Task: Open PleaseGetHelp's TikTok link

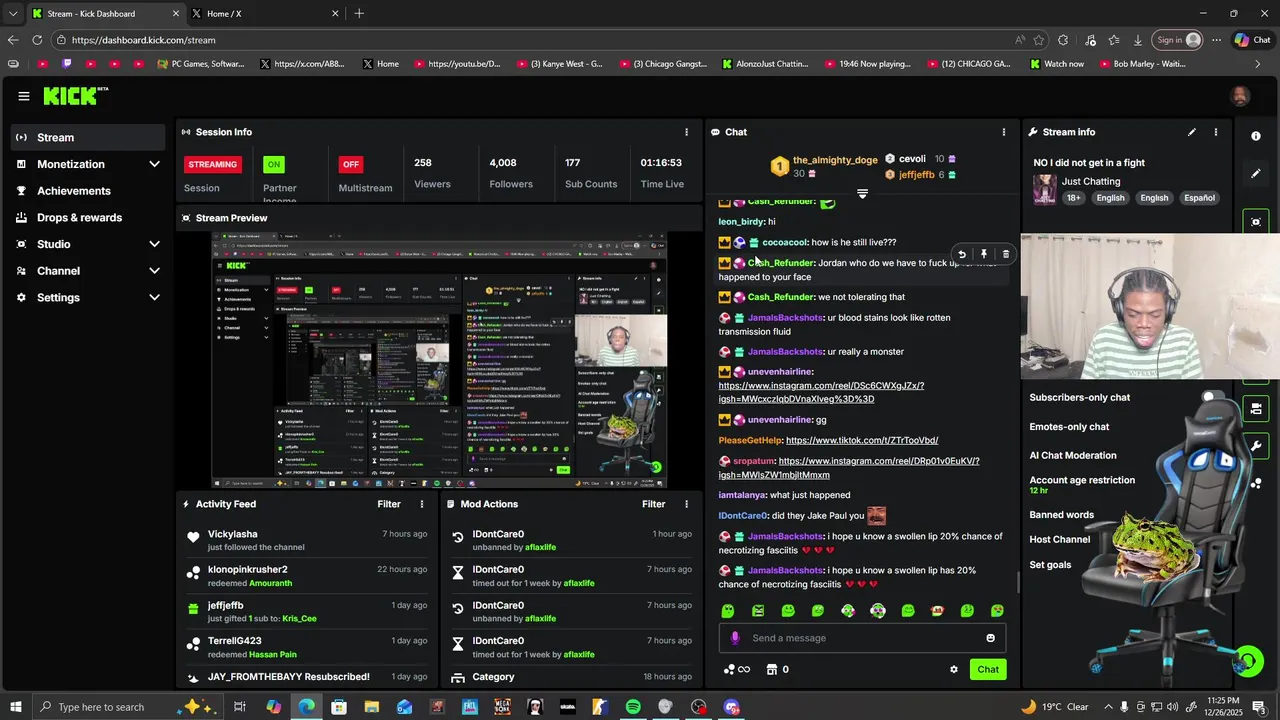Action: pos(862,440)
